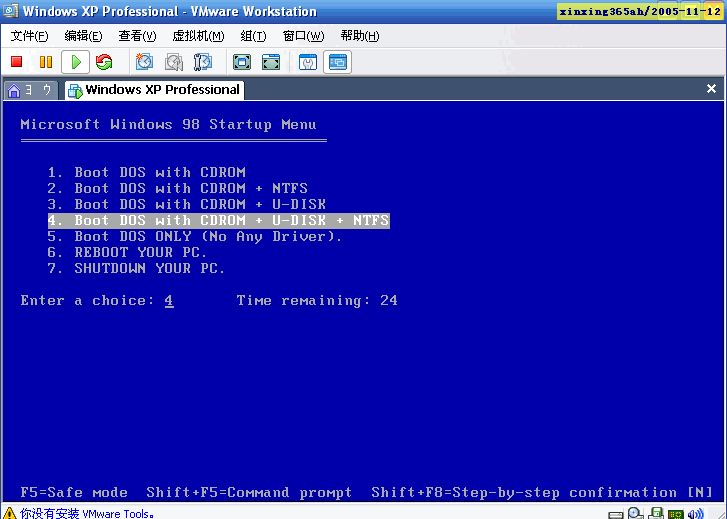The width and height of the screenshot is (727, 519).
Task: Select the Windows XP Professional tab
Action: pyautogui.click(x=154, y=90)
